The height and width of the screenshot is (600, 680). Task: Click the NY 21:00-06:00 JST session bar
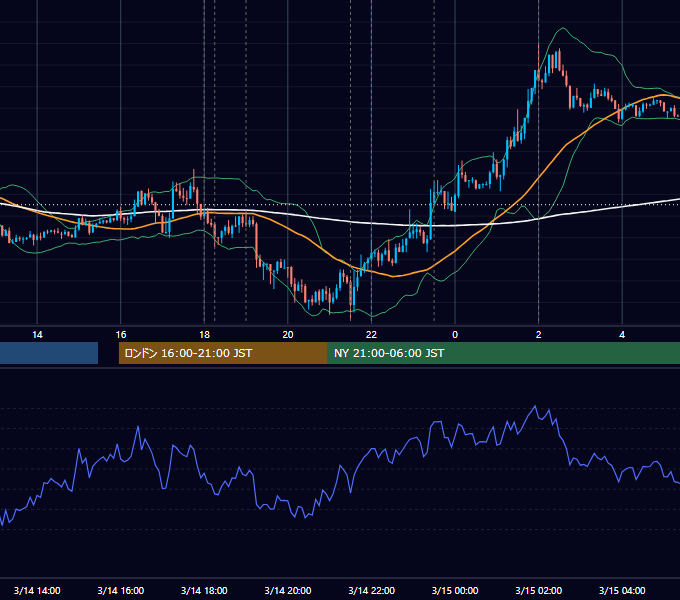pyautogui.click(x=503, y=353)
